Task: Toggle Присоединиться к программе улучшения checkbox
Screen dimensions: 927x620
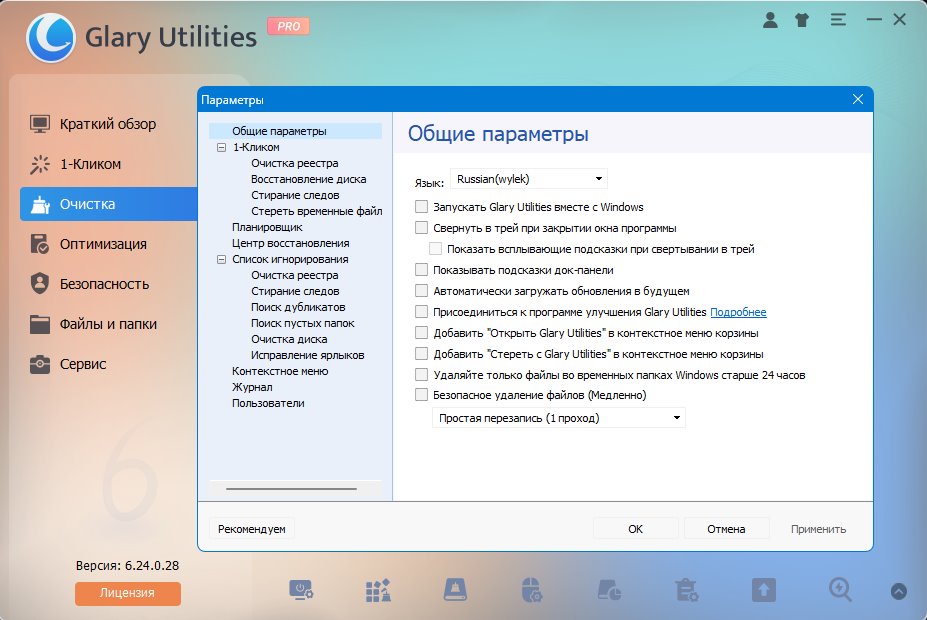Action: click(421, 312)
